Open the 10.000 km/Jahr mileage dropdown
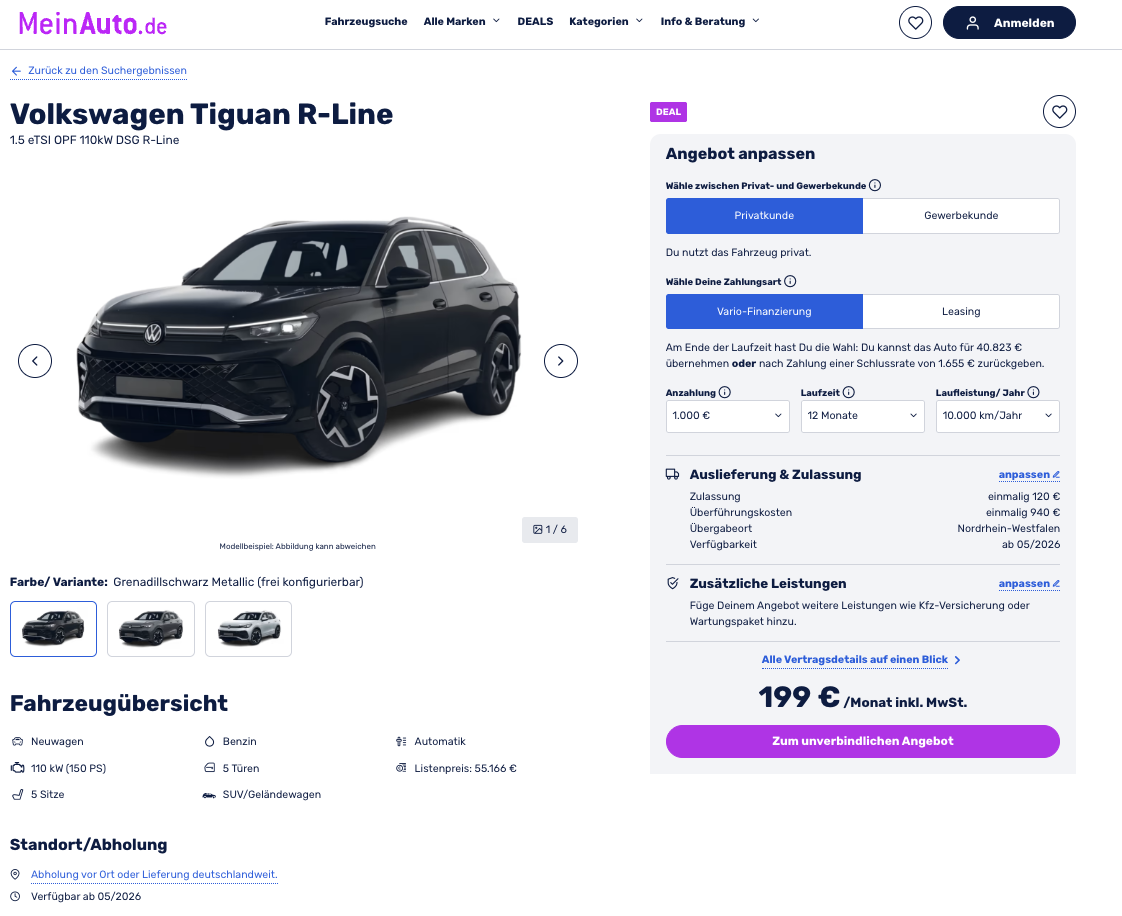Screen dimensions: 1122x916 pos(997,416)
